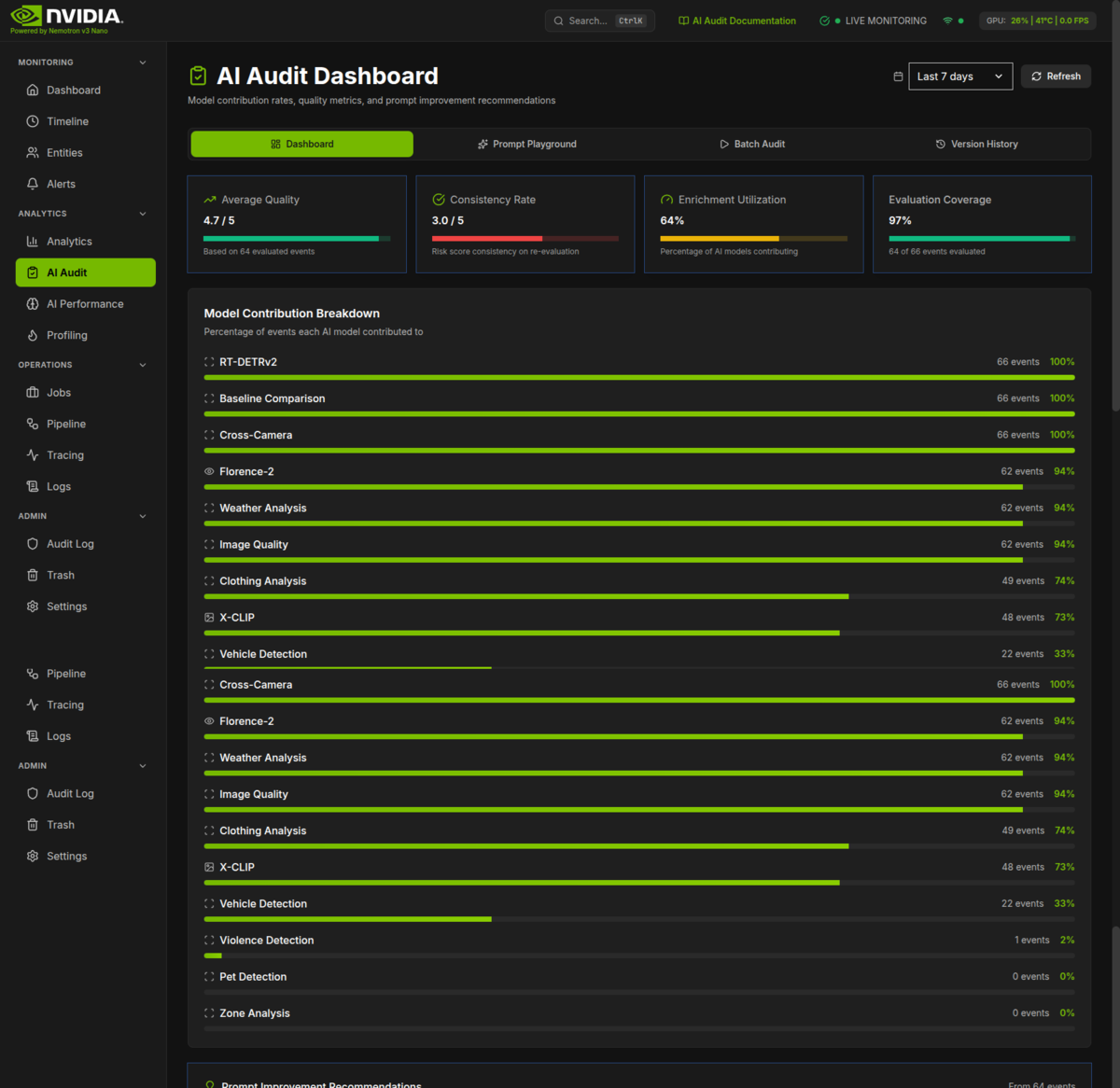Open the Last 7 days dropdown

(x=960, y=76)
